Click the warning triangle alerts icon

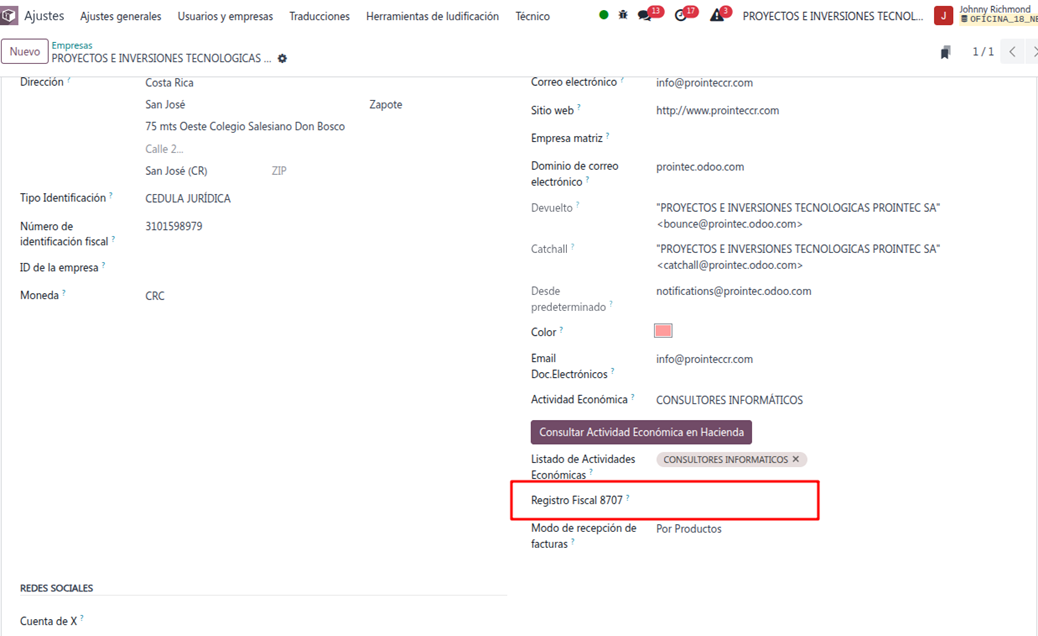717,16
